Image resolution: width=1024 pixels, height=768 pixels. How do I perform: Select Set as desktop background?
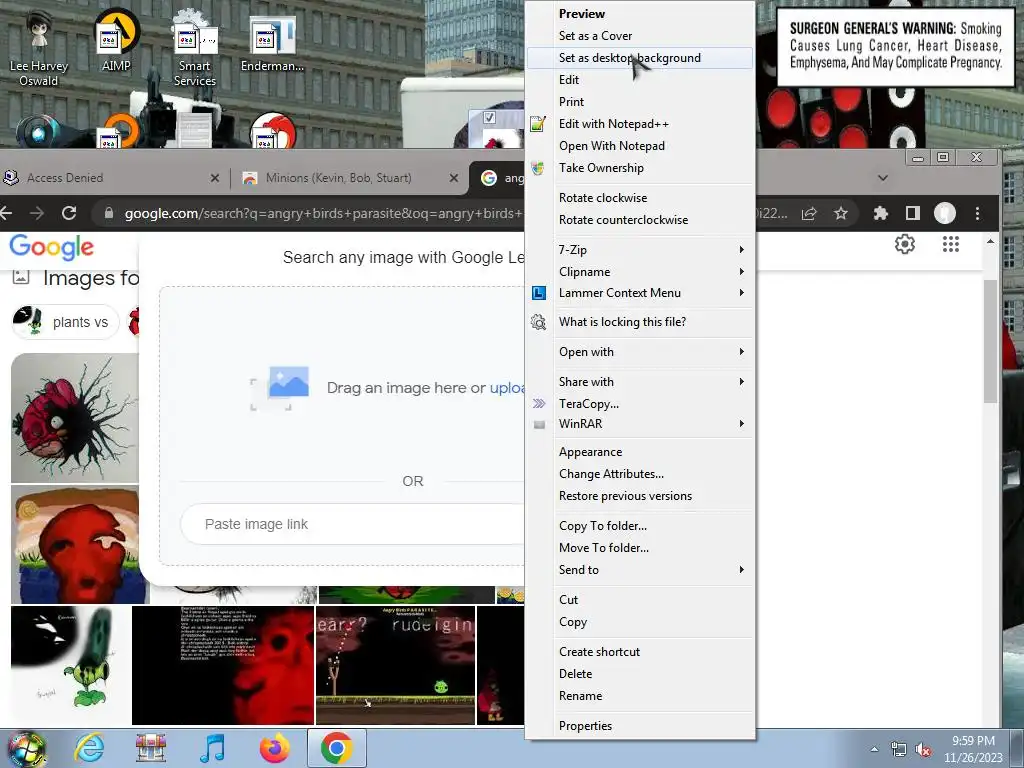pyautogui.click(x=639, y=58)
